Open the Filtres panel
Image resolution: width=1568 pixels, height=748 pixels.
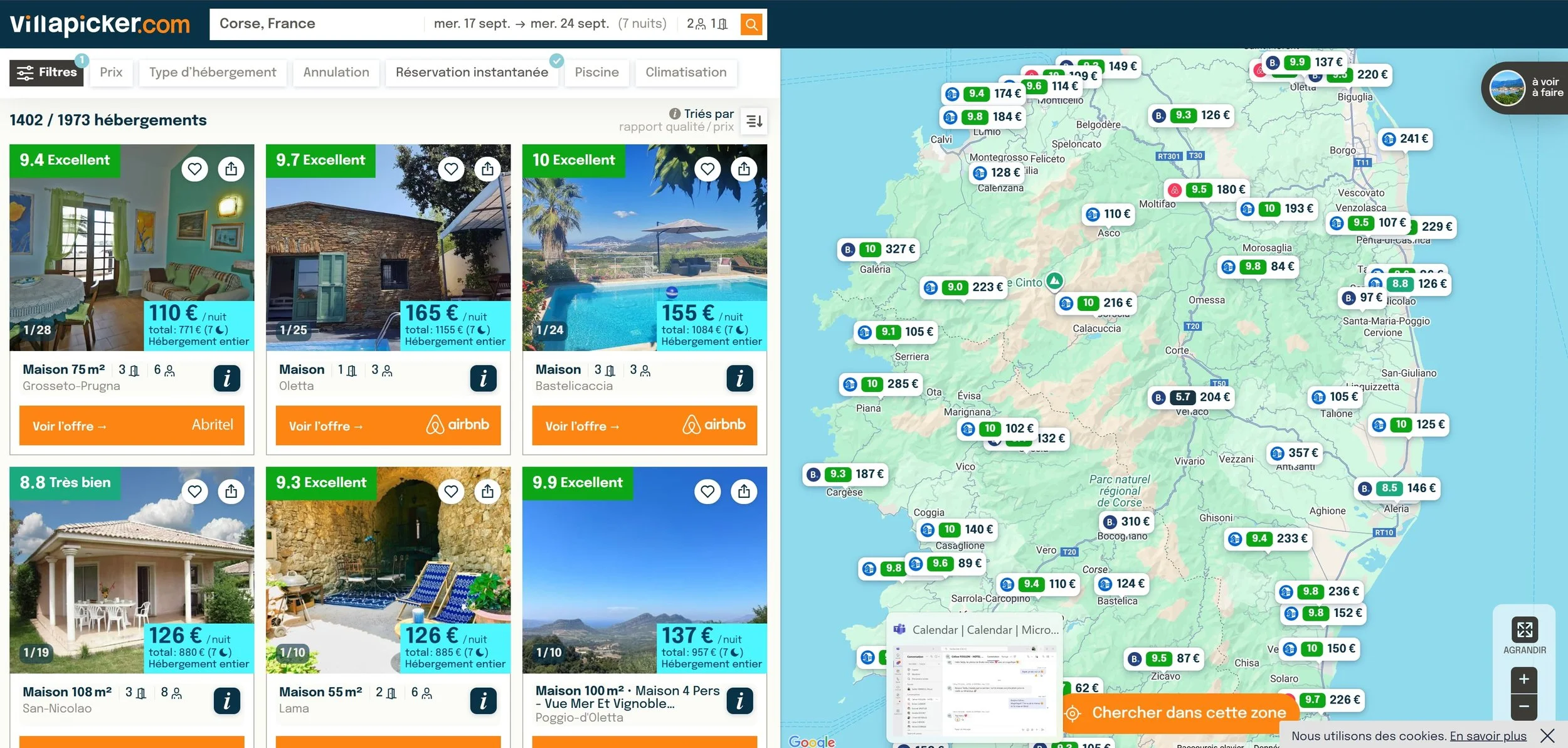[x=47, y=72]
